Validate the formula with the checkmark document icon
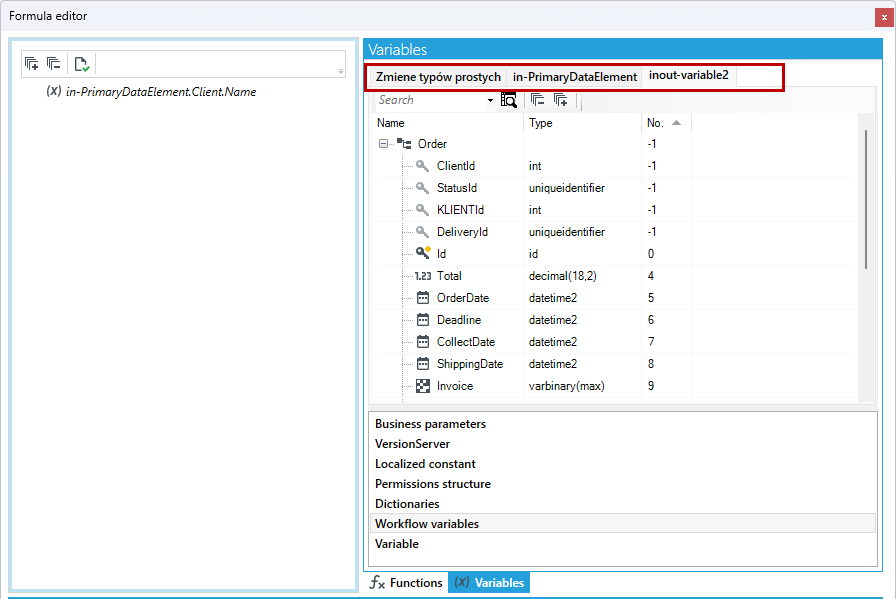Viewport: 896px width, 599px height. pos(82,64)
